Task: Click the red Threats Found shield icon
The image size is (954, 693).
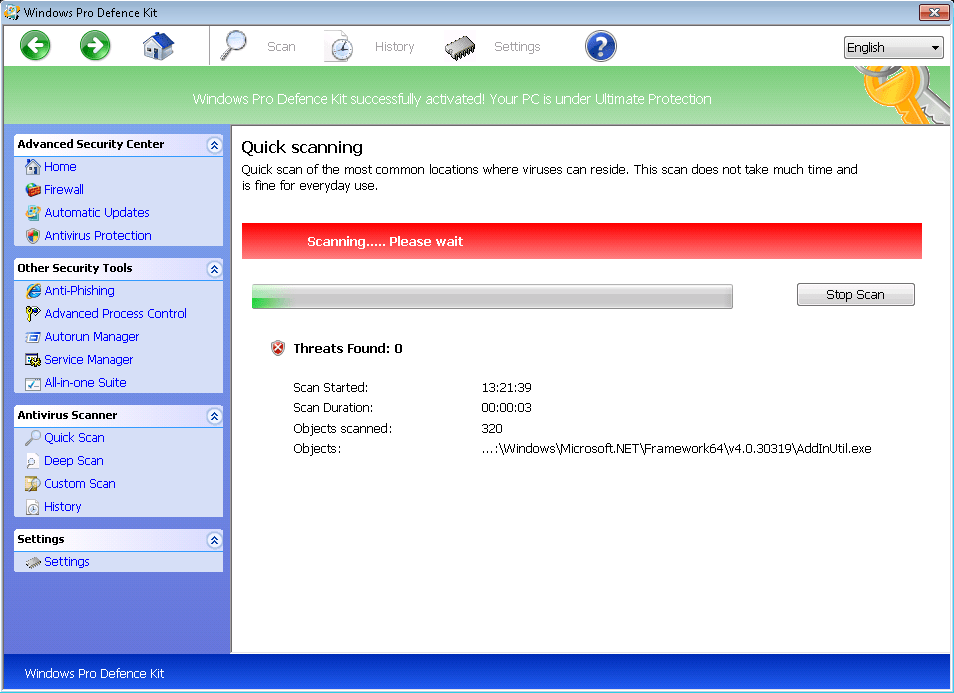Action: 278,349
